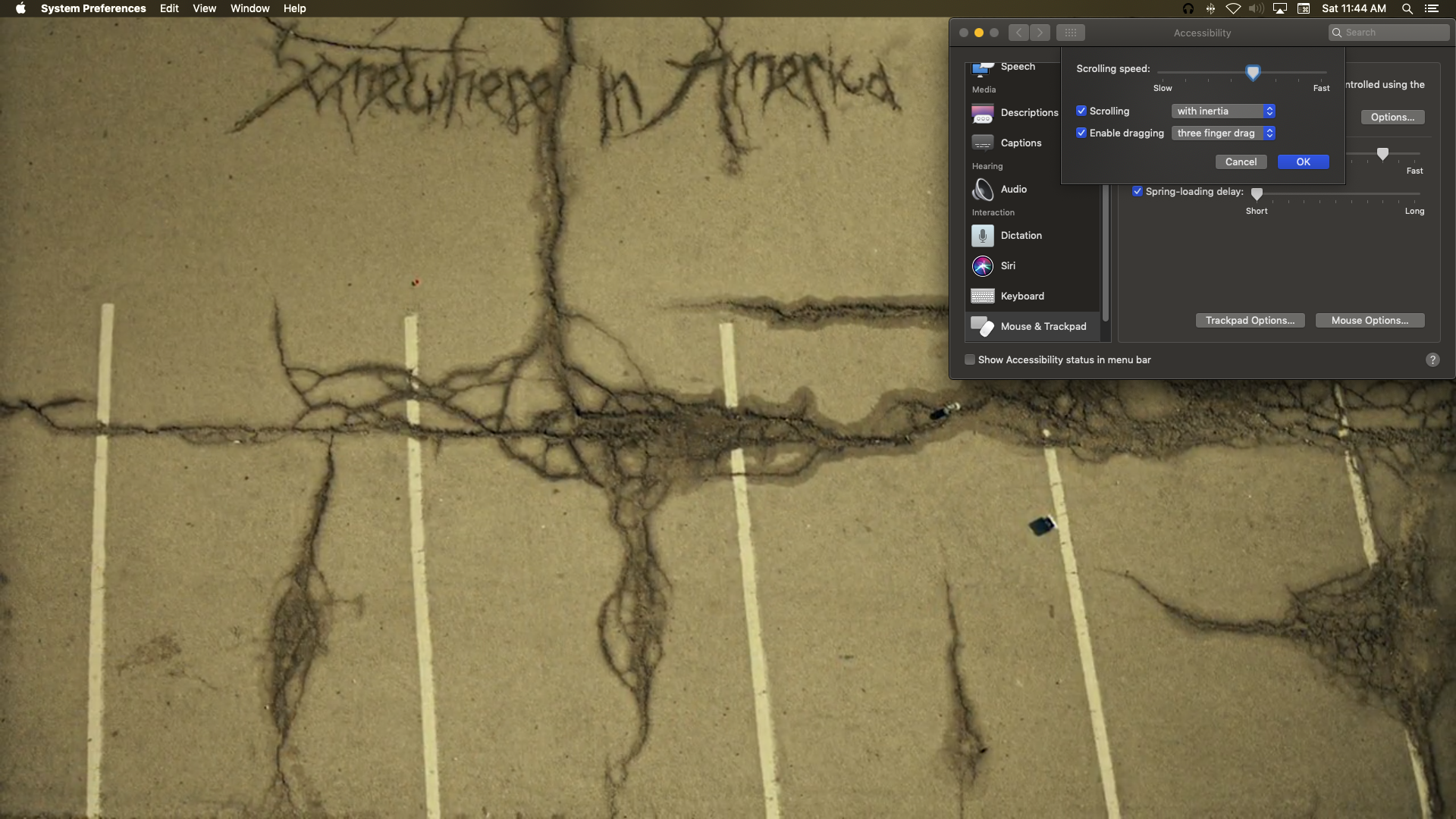Minimize the Accessibility window
The height and width of the screenshot is (819, 1456).
(978, 33)
